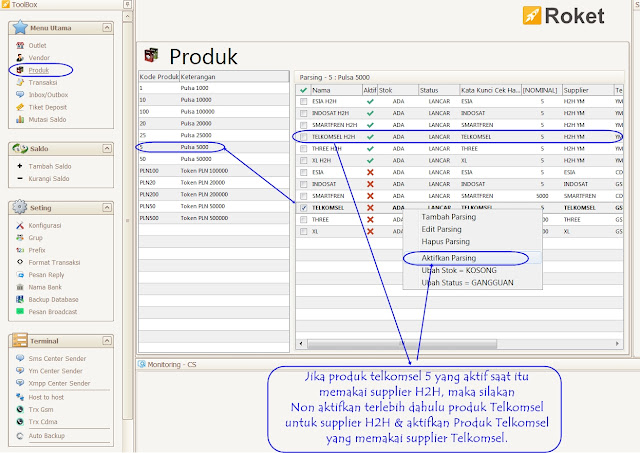
Task: Choose Tambah Parsing from context menu
Action: [x=449, y=217]
